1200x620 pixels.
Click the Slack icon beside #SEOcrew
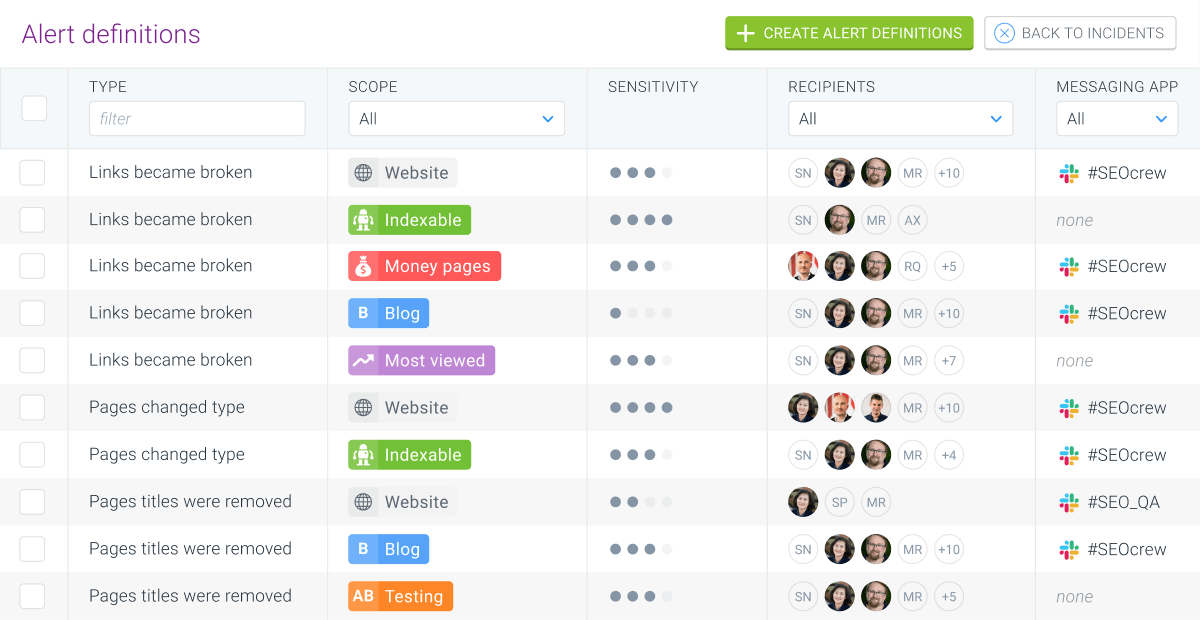point(1069,172)
